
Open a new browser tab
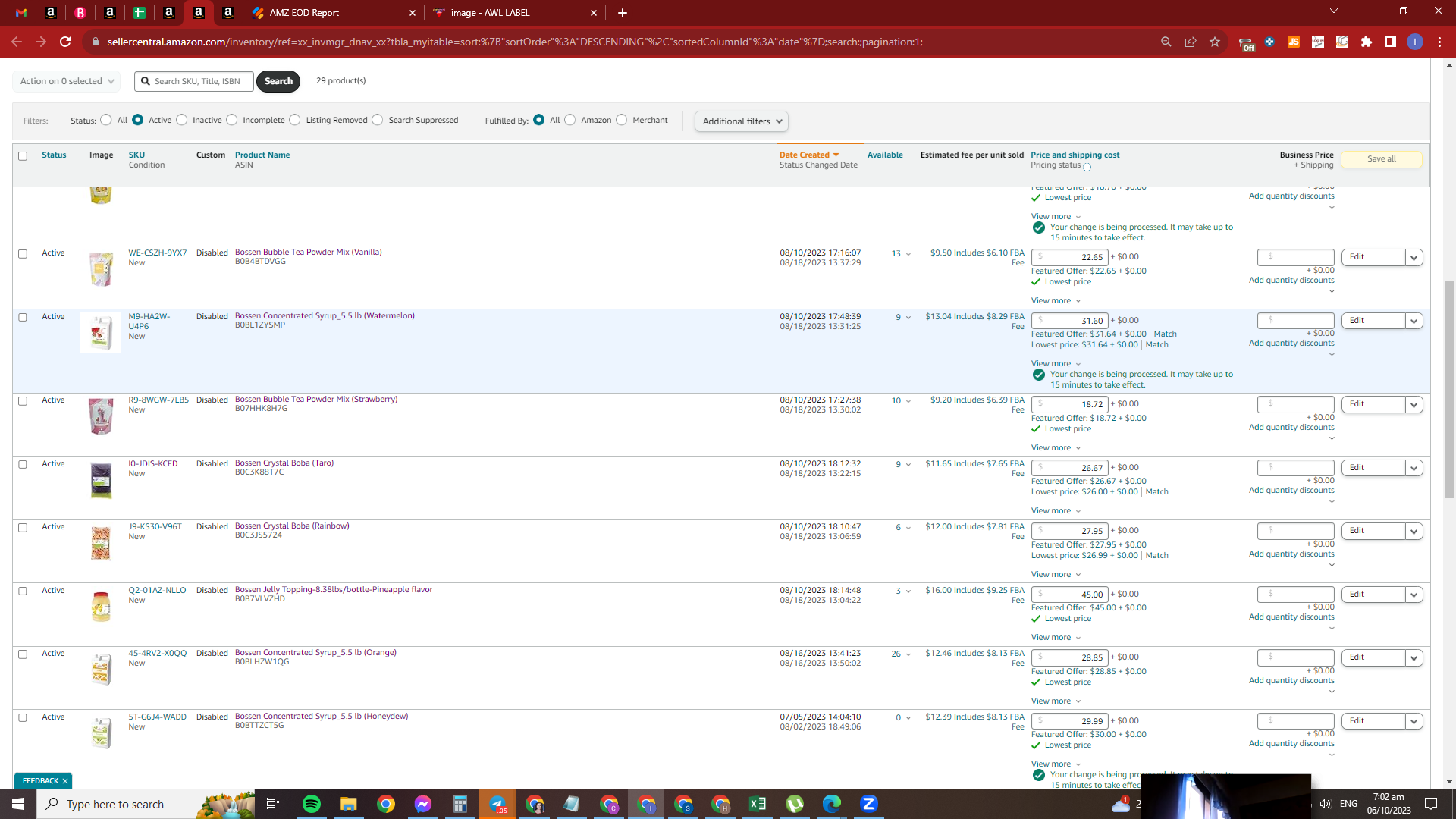[623, 13]
